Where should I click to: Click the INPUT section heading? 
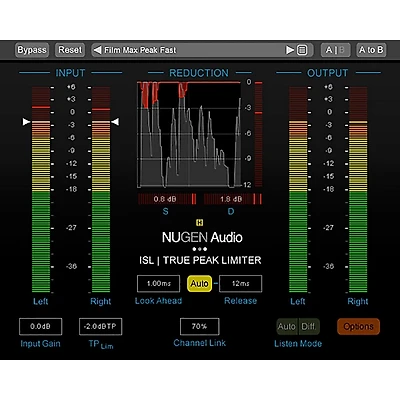[70, 73]
